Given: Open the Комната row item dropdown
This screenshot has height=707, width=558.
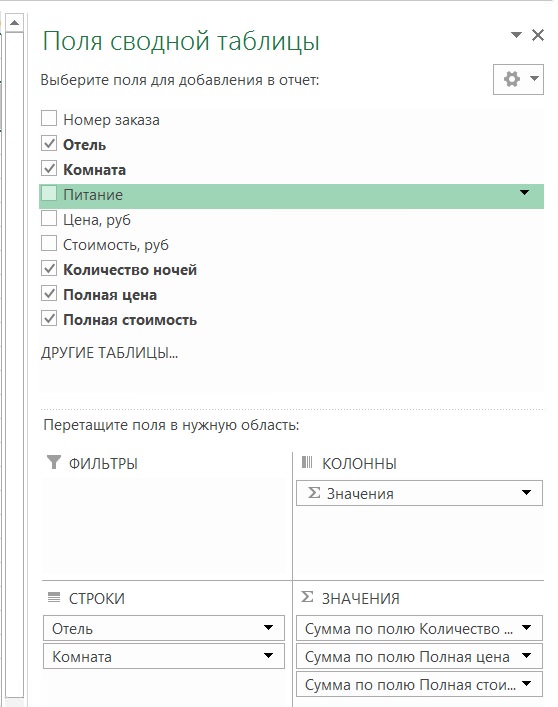Looking at the screenshot, I should [268, 656].
